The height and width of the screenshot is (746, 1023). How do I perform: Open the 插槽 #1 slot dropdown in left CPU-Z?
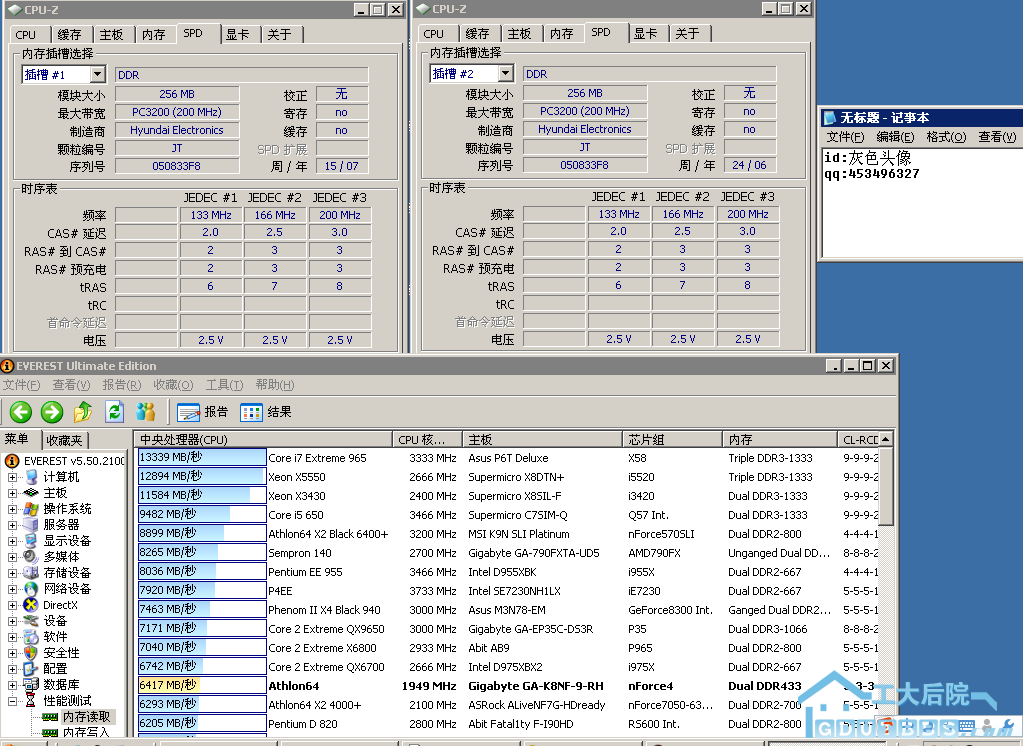(x=98, y=74)
